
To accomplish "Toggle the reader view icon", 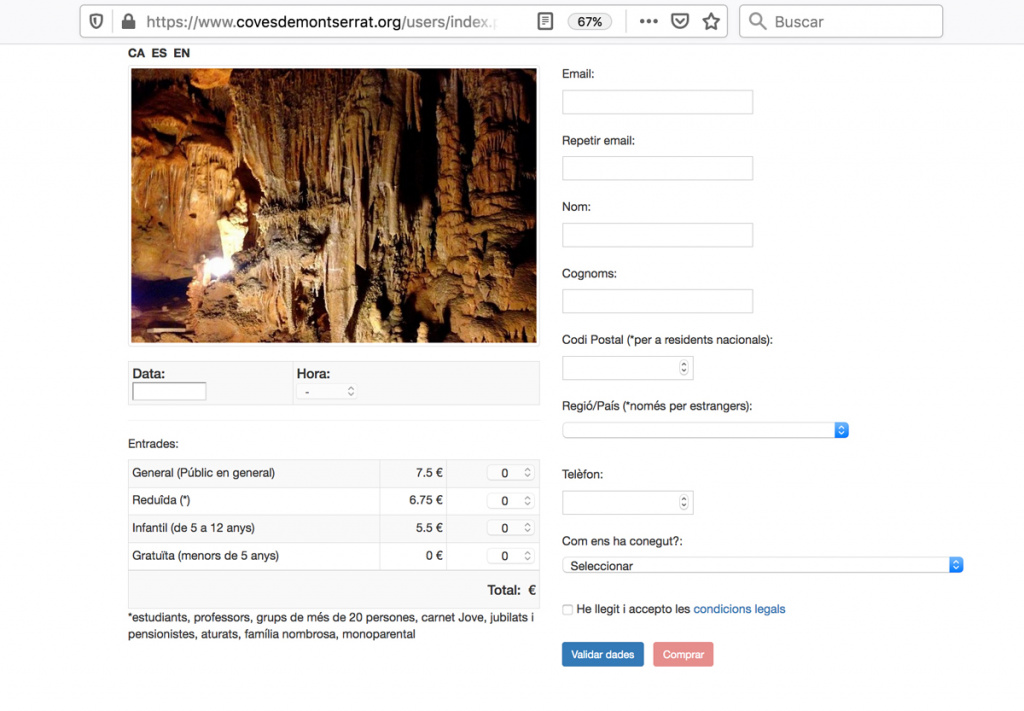I will (x=545, y=22).
